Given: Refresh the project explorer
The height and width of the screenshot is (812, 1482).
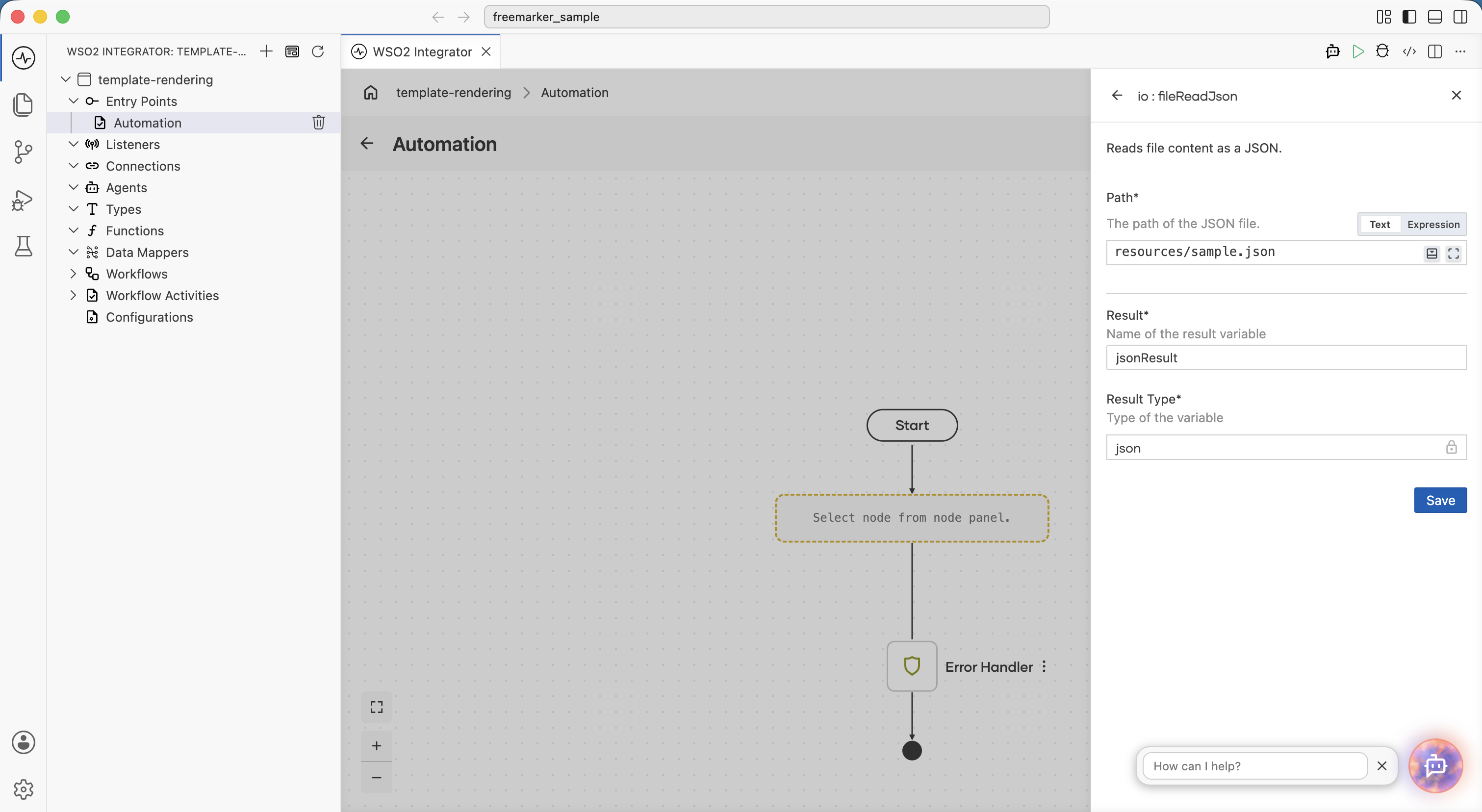Looking at the screenshot, I should point(318,51).
